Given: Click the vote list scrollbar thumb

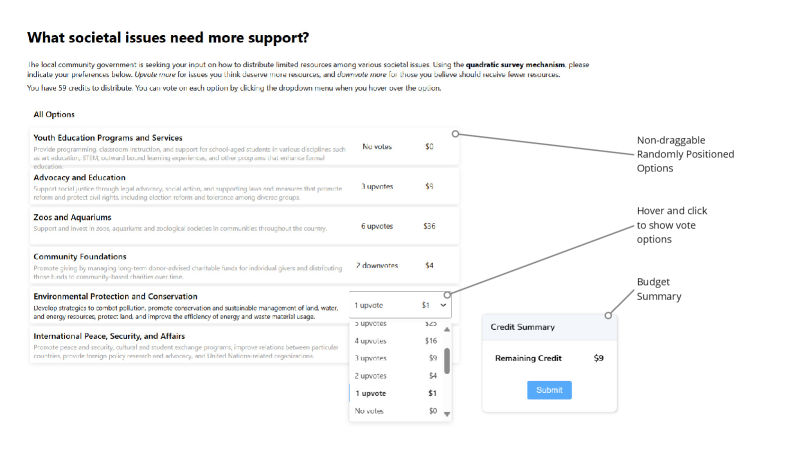Looking at the screenshot, I should coord(447,360).
